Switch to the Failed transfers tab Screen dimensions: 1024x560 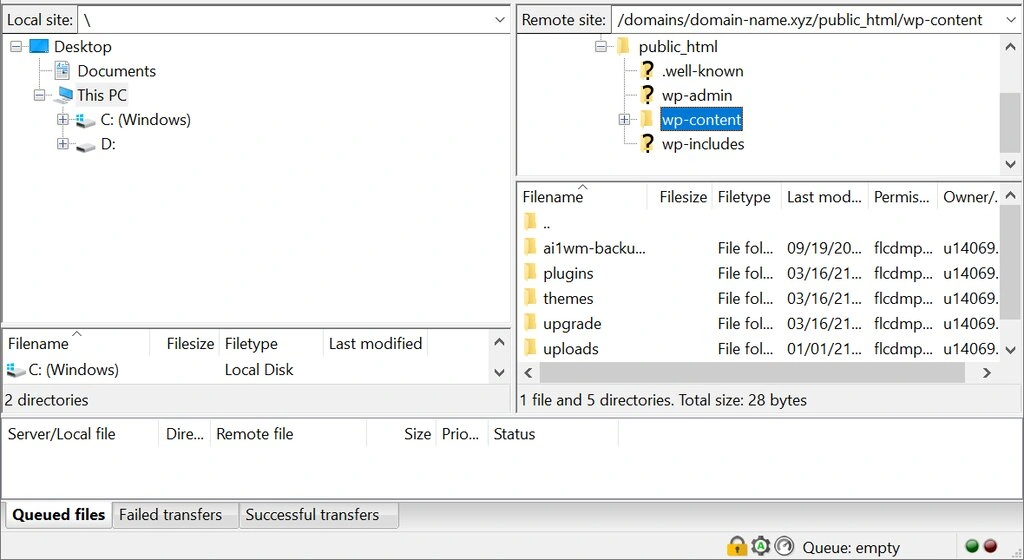(x=170, y=515)
